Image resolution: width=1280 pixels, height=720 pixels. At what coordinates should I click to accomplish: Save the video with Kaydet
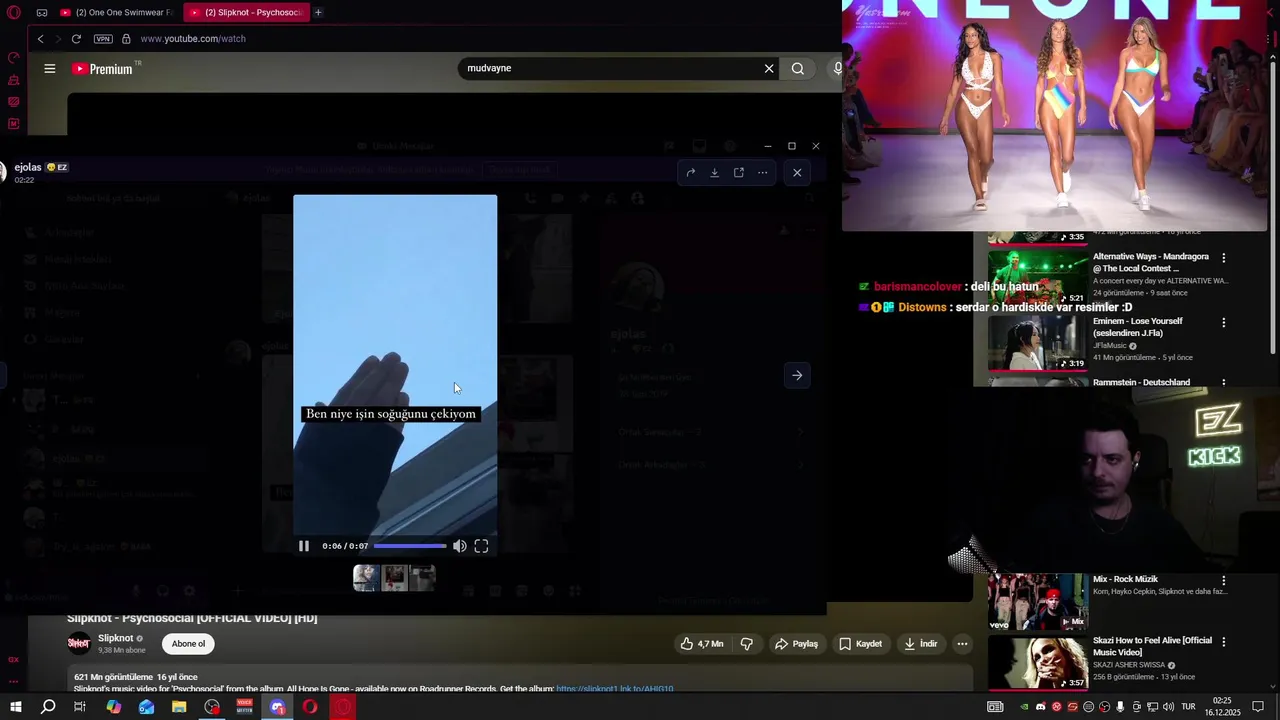coord(861,644)
